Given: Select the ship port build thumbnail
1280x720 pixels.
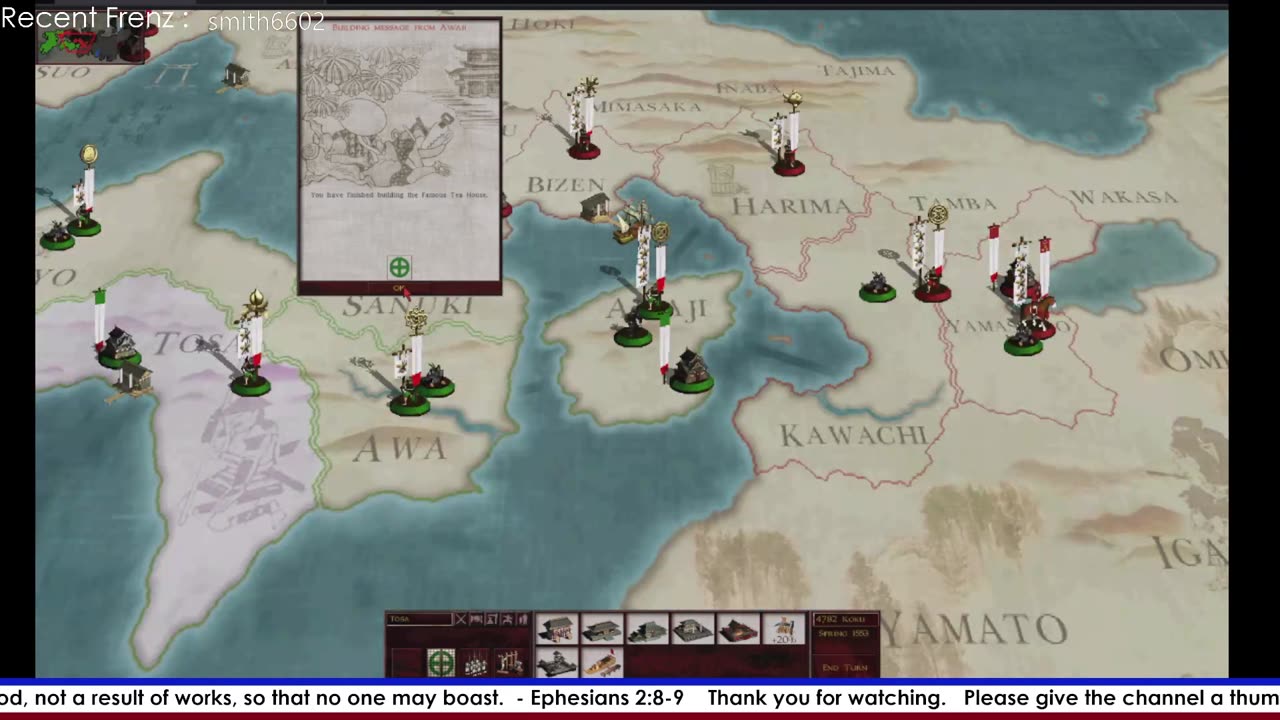Looking at the screenshot, I should [x=602, y=663].
